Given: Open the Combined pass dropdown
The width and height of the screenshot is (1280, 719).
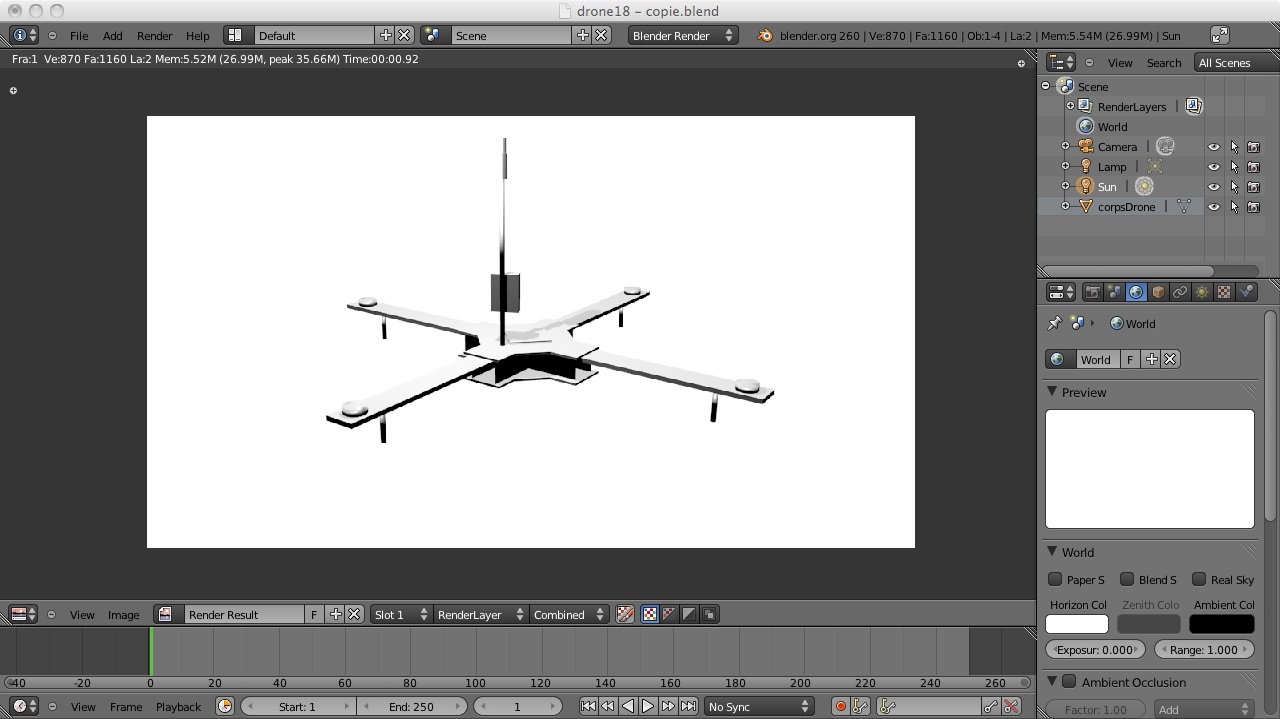Looking at the screenshot, I should point(568,614).
